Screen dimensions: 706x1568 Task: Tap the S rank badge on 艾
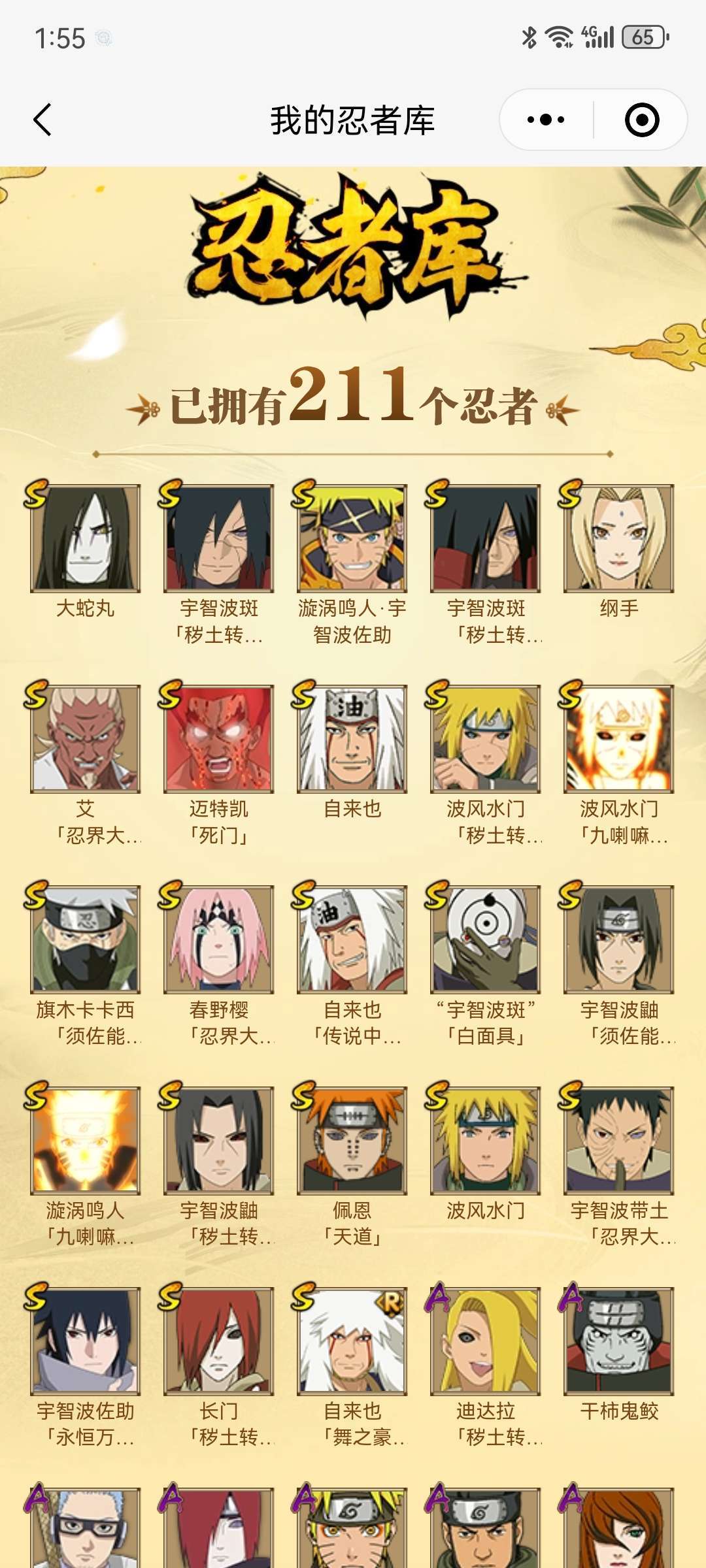36,694
